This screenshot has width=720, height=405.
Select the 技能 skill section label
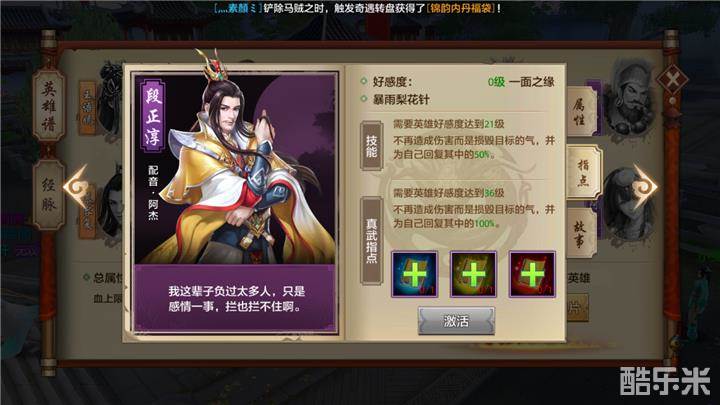(371, 146)
